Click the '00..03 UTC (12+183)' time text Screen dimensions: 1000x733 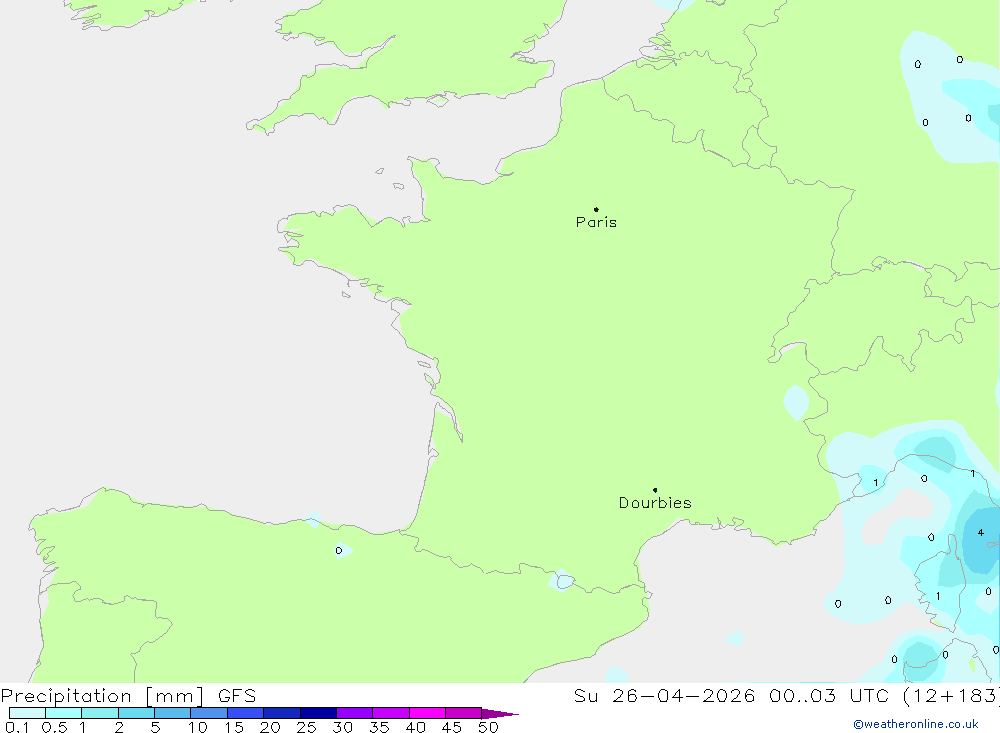[x=884, y=695]
